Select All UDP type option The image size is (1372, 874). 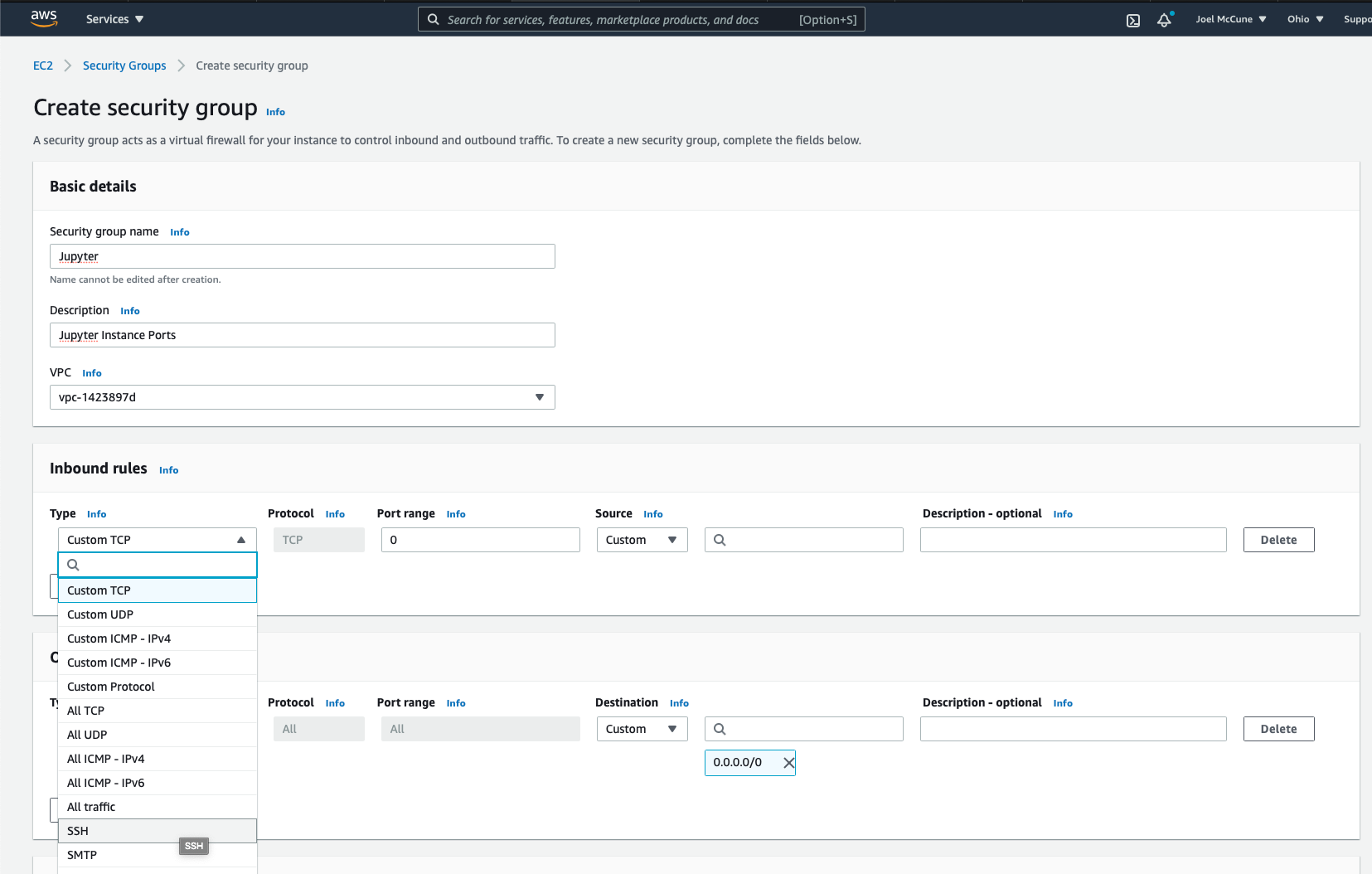pyautogui.click(x=158, y=735)
